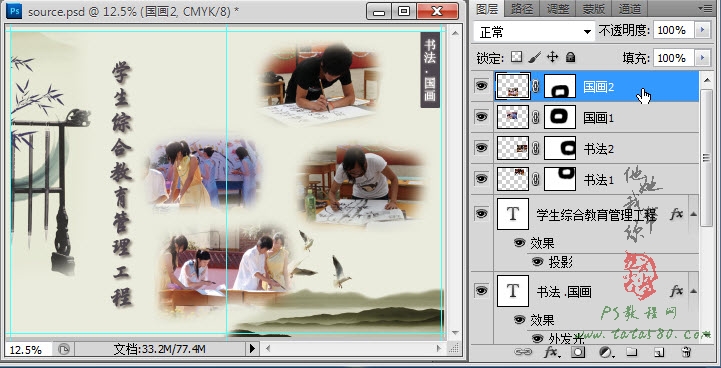
Task: Click mask link icon on 书法2 layer
Action: (536, 148)
